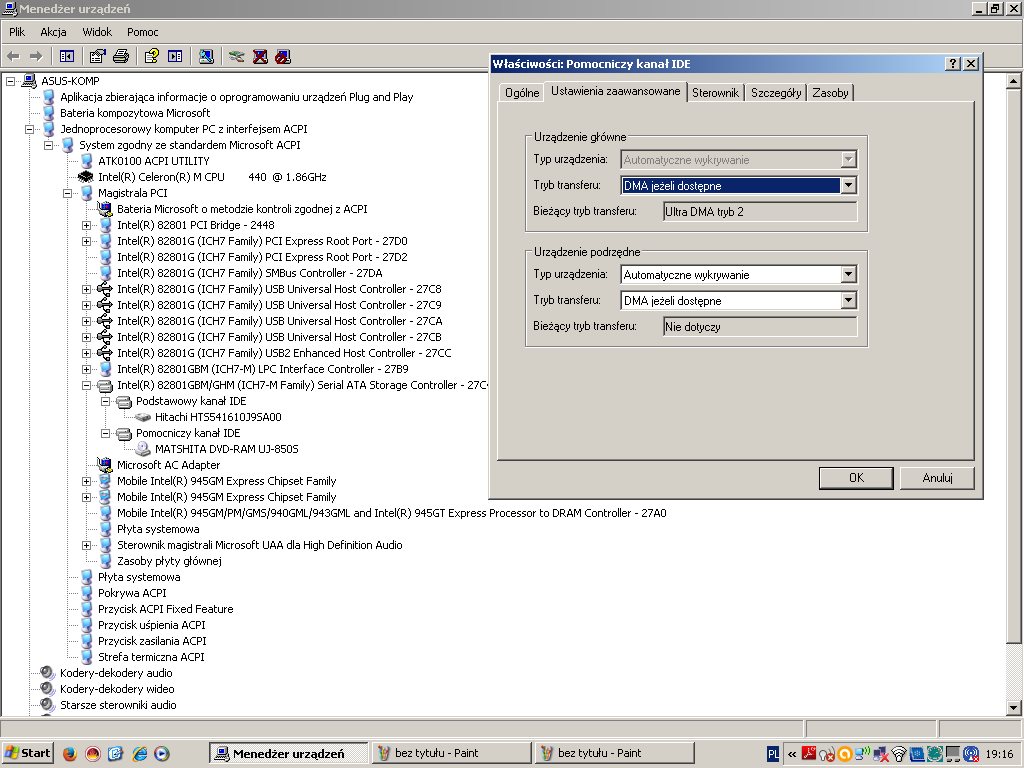Click the Hitachi hard disk drive icon
Screen dimensions: 1024x768
tap(143, 417)
